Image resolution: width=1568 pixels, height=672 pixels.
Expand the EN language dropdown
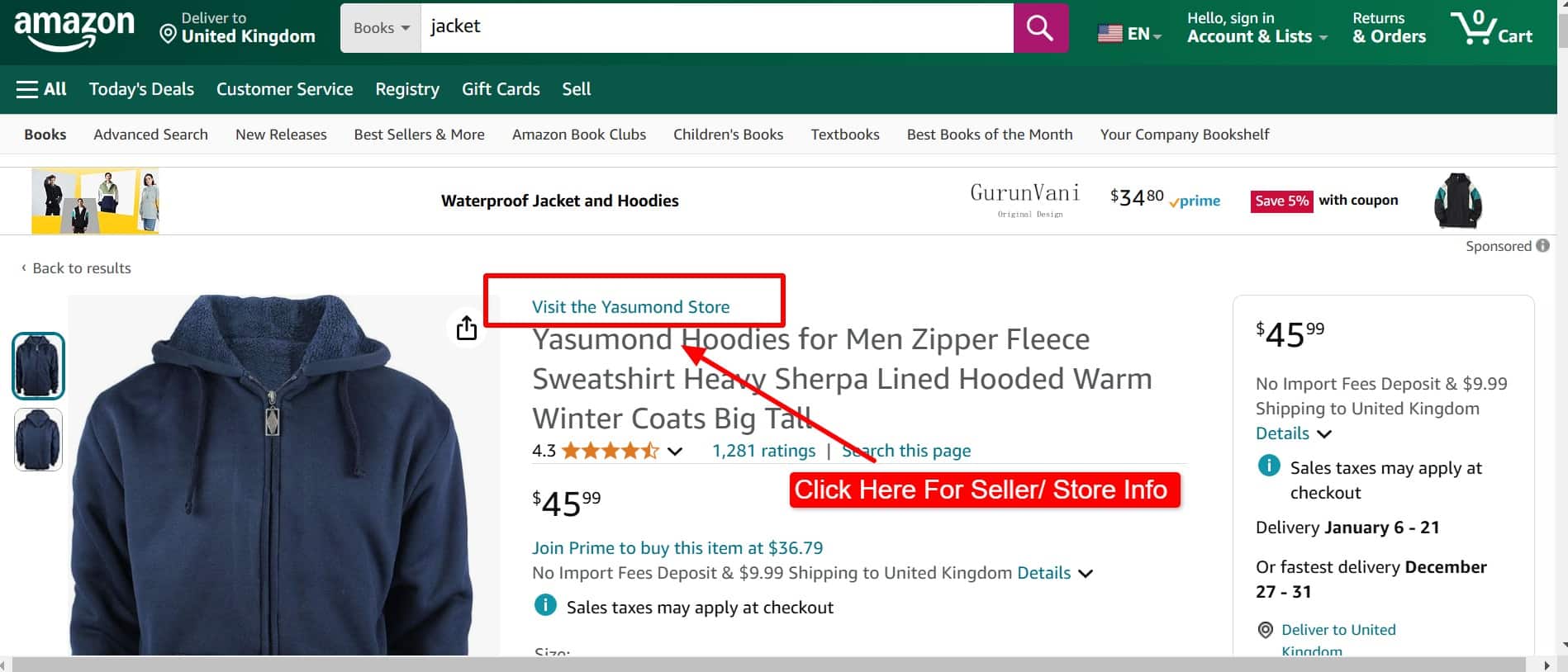(1145, 34)
